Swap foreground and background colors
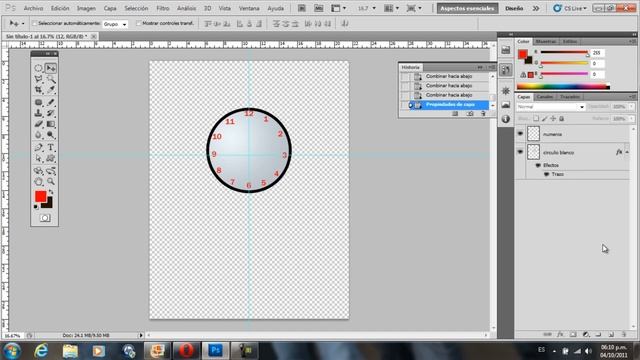This screenshot has width=640, height=360. pos(51,192)
